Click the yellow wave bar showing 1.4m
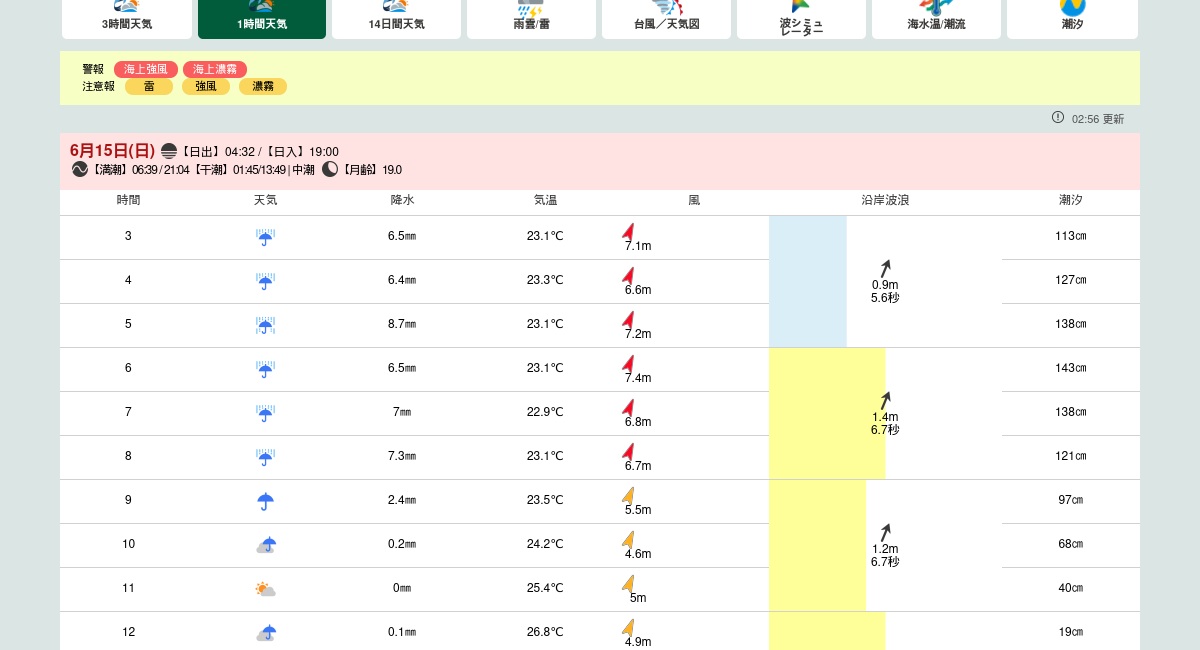Image resolution: width=1200 pixels, height=650 pixels. pyautogui.click(x=827, y=413)
